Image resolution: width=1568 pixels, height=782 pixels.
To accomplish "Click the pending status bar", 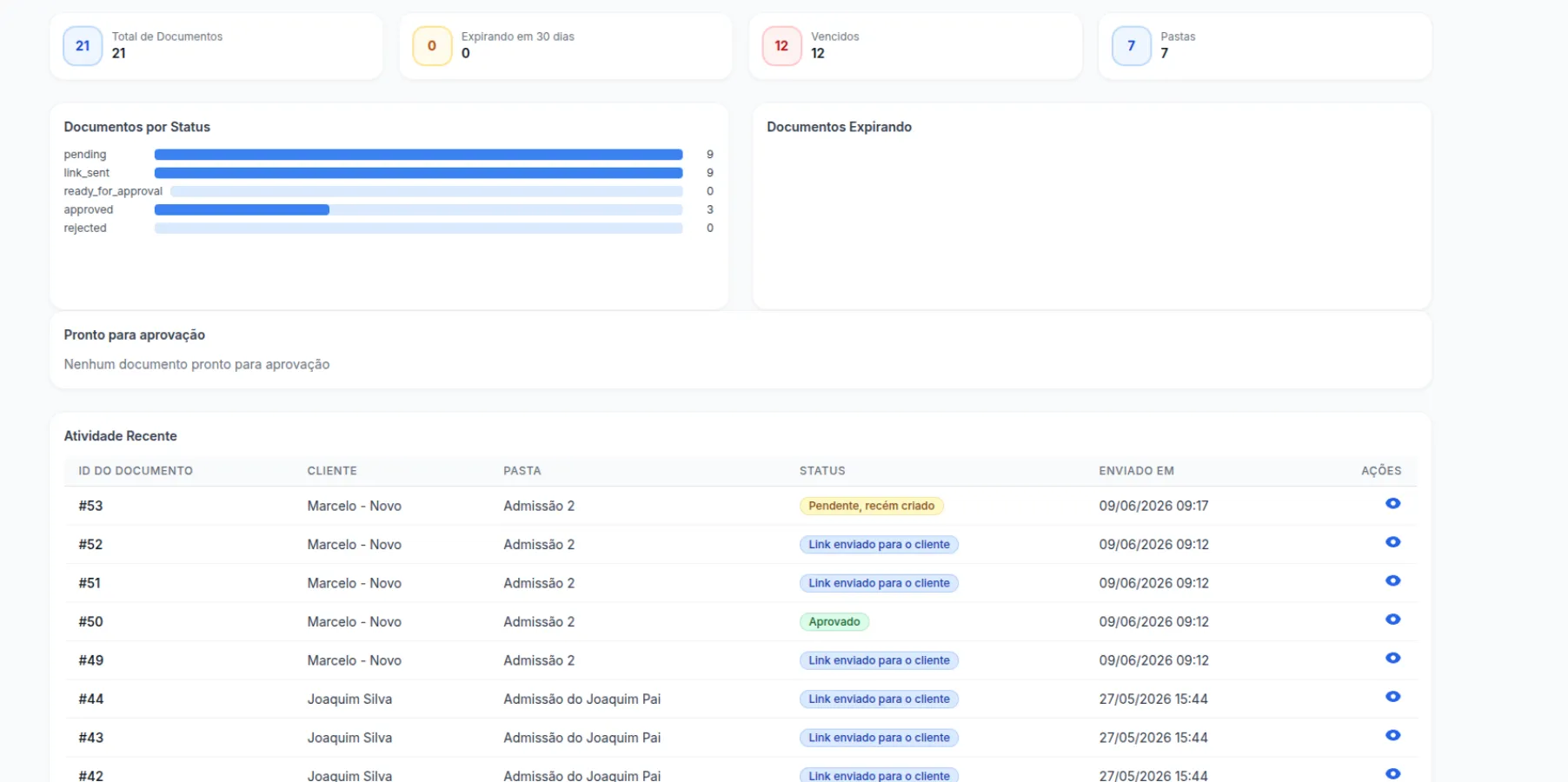I will click(x=418, y=155).
